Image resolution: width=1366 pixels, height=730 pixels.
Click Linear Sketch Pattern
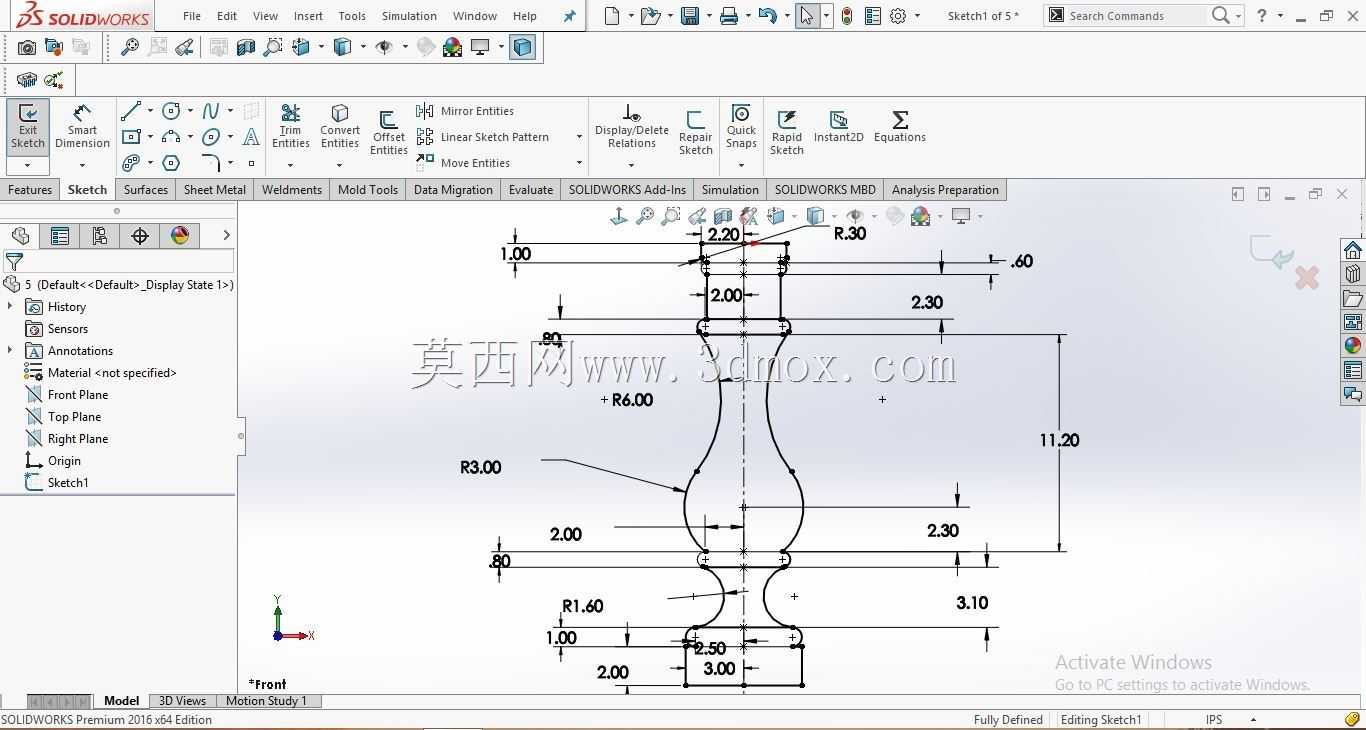(x=482, y=137)
